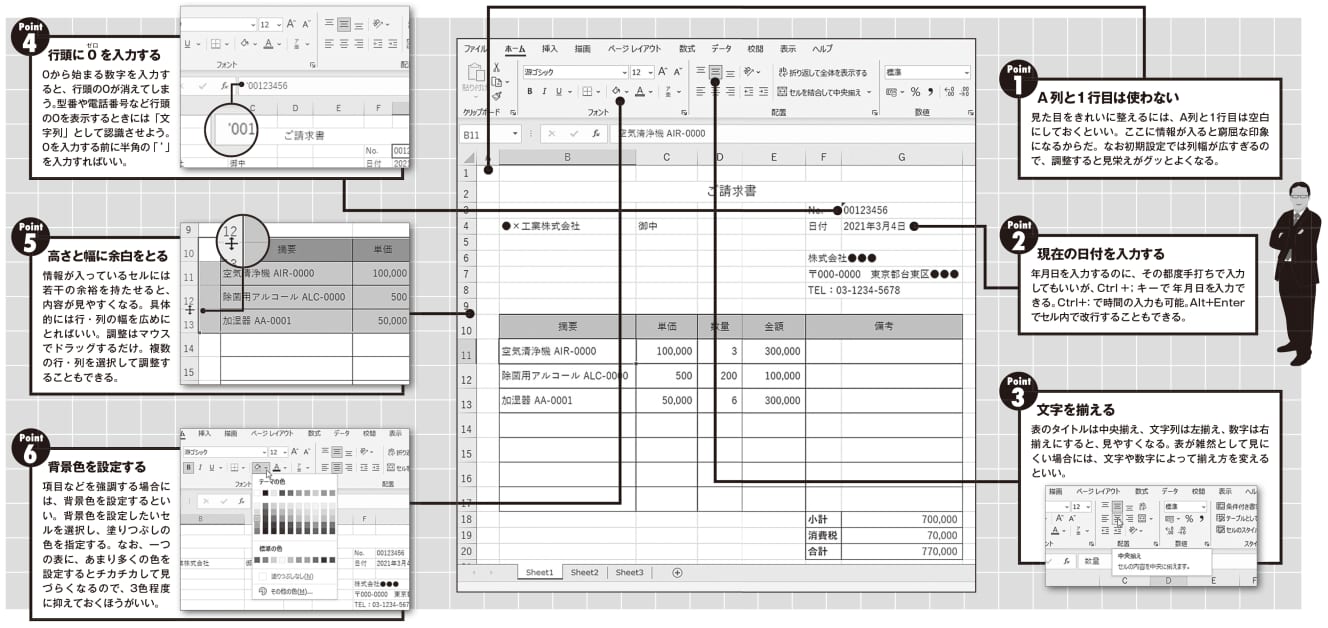Click the Increase Decimal icon
The height and width of the screenshot is (628, 1328).
950,92
